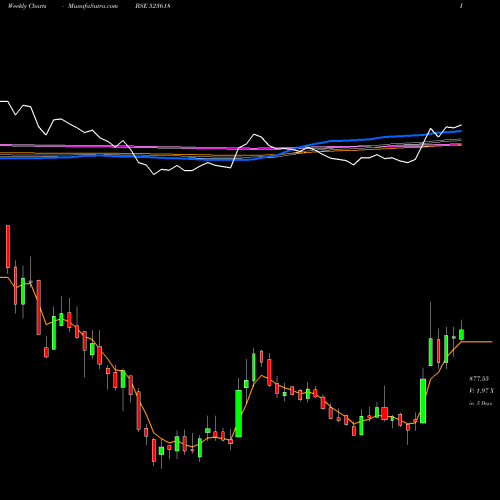Click the final green candlestick on the chart
This screenshot has height=500, width=500.
[x=462, y=334]
